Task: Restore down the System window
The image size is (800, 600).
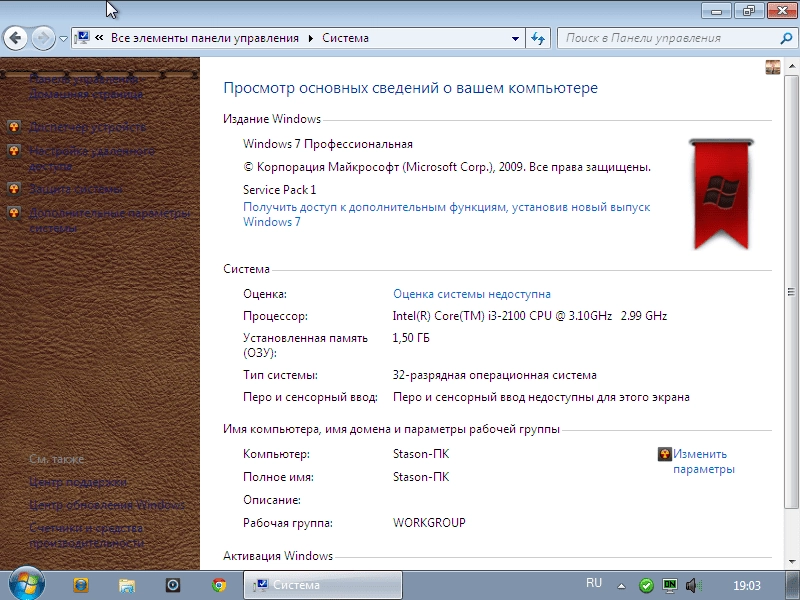Action: point(748,10)
